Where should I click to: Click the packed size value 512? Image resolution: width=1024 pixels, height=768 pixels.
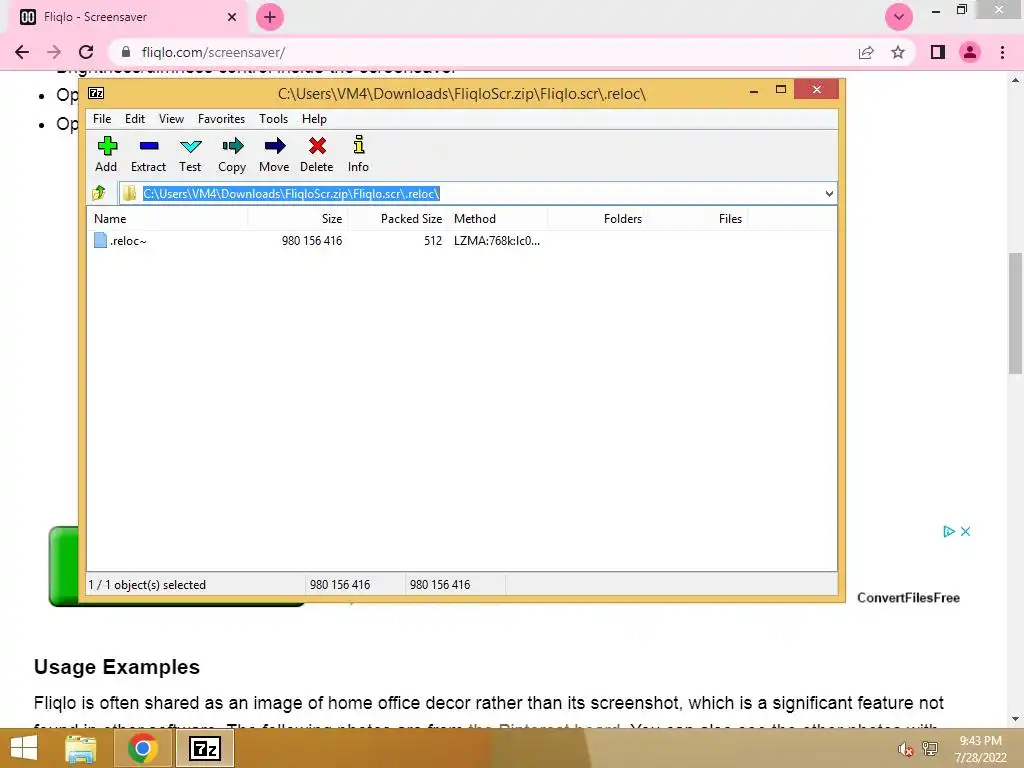[x=432, y=241]
